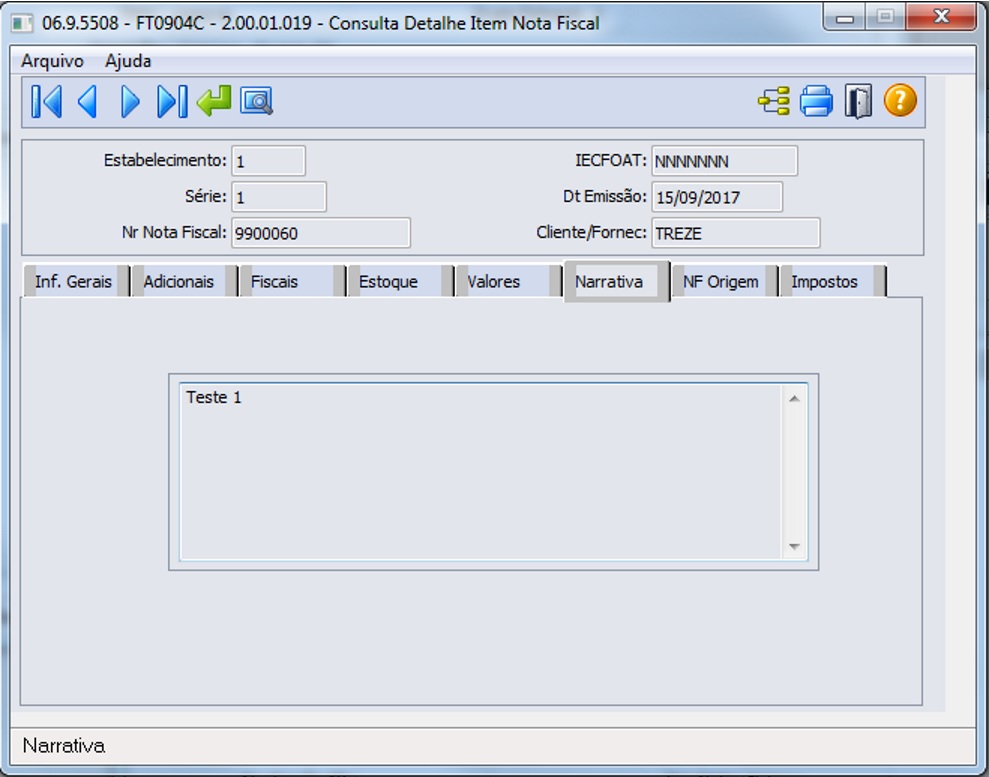Click the blue printer icon
The image size is (989, 777).
pyautogui.click(x=816, y=101)
